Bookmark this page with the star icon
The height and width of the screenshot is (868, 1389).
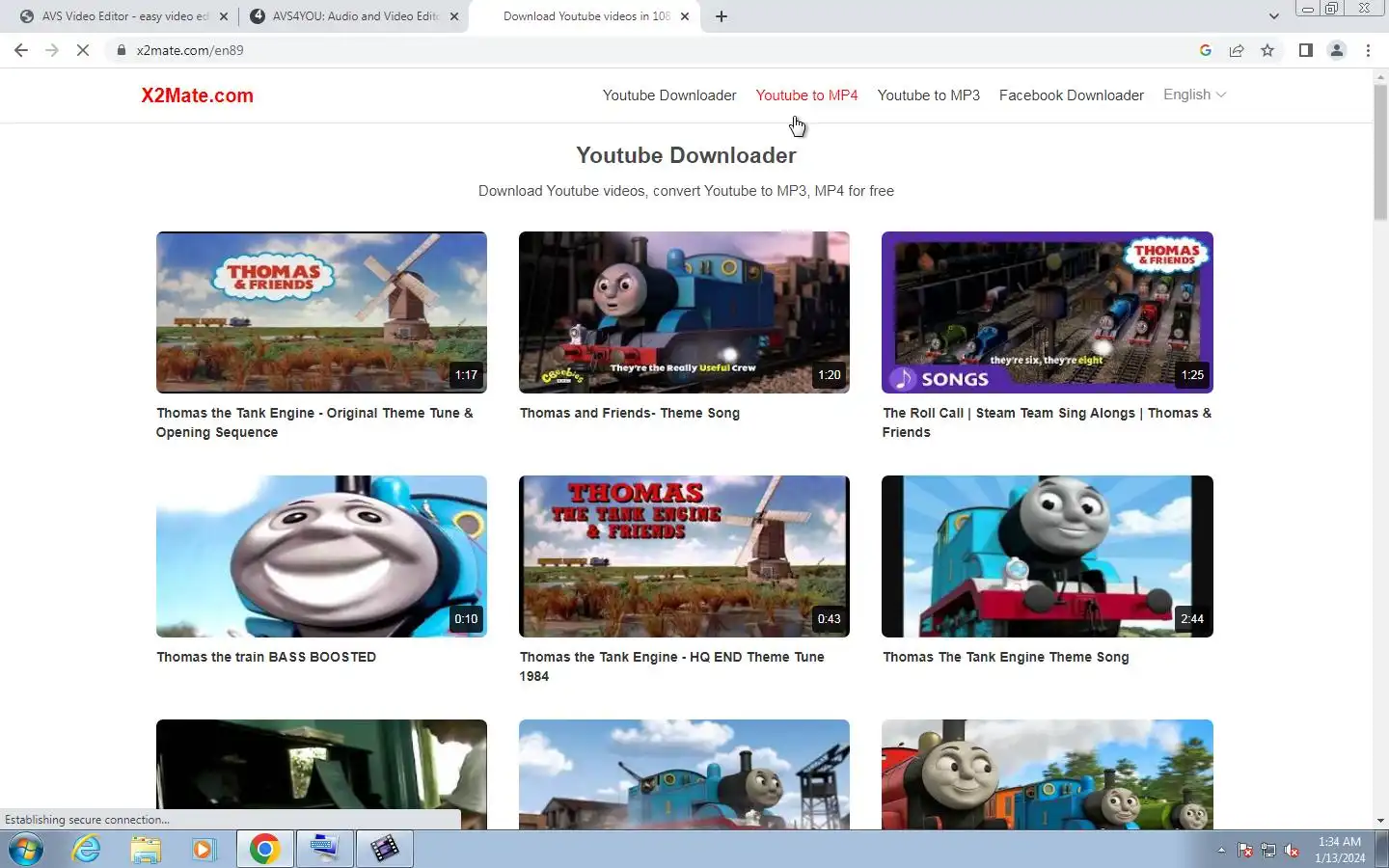pos(1267,50)
